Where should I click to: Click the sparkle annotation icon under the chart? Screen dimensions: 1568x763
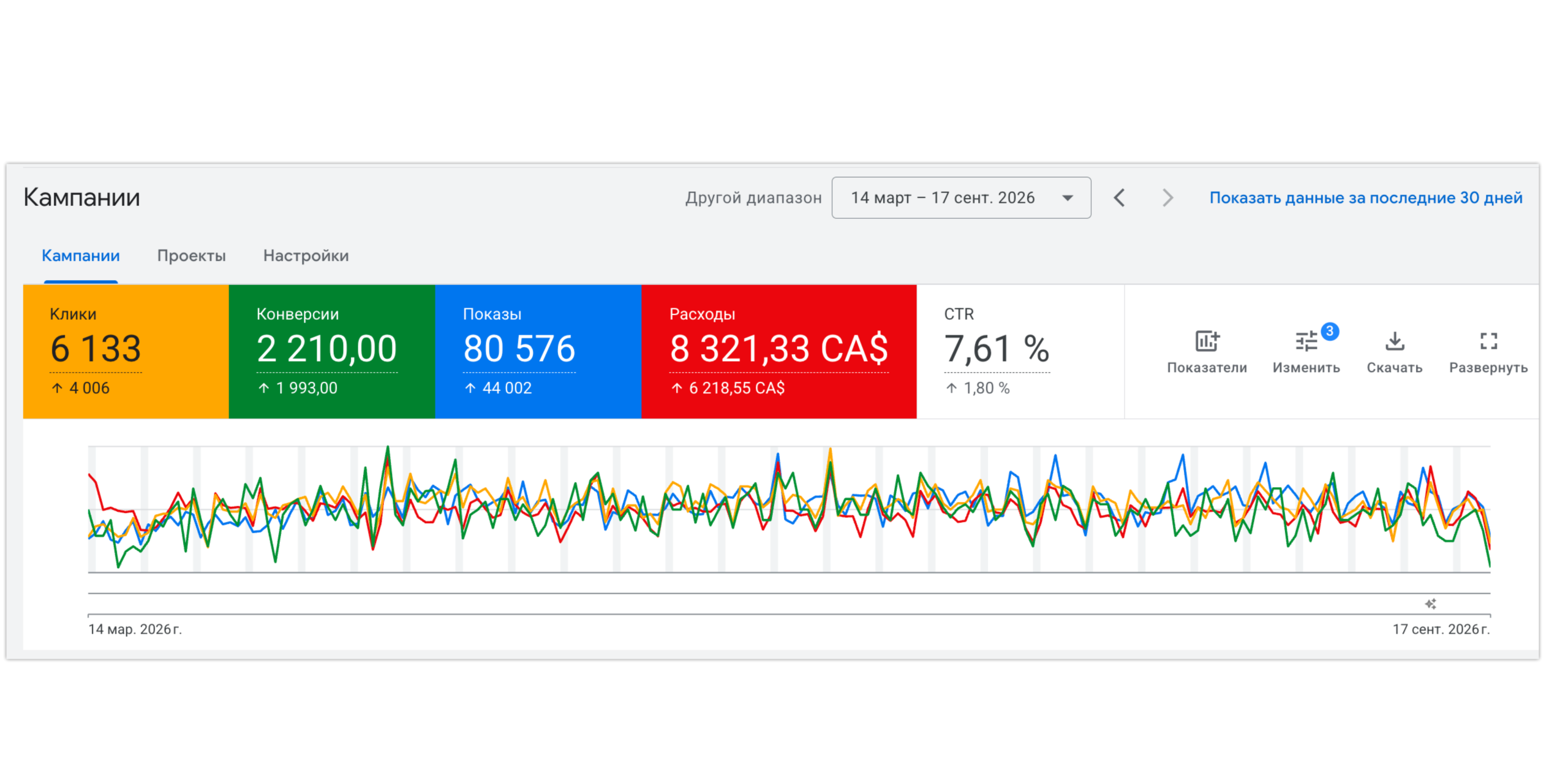pos(1430,604)
